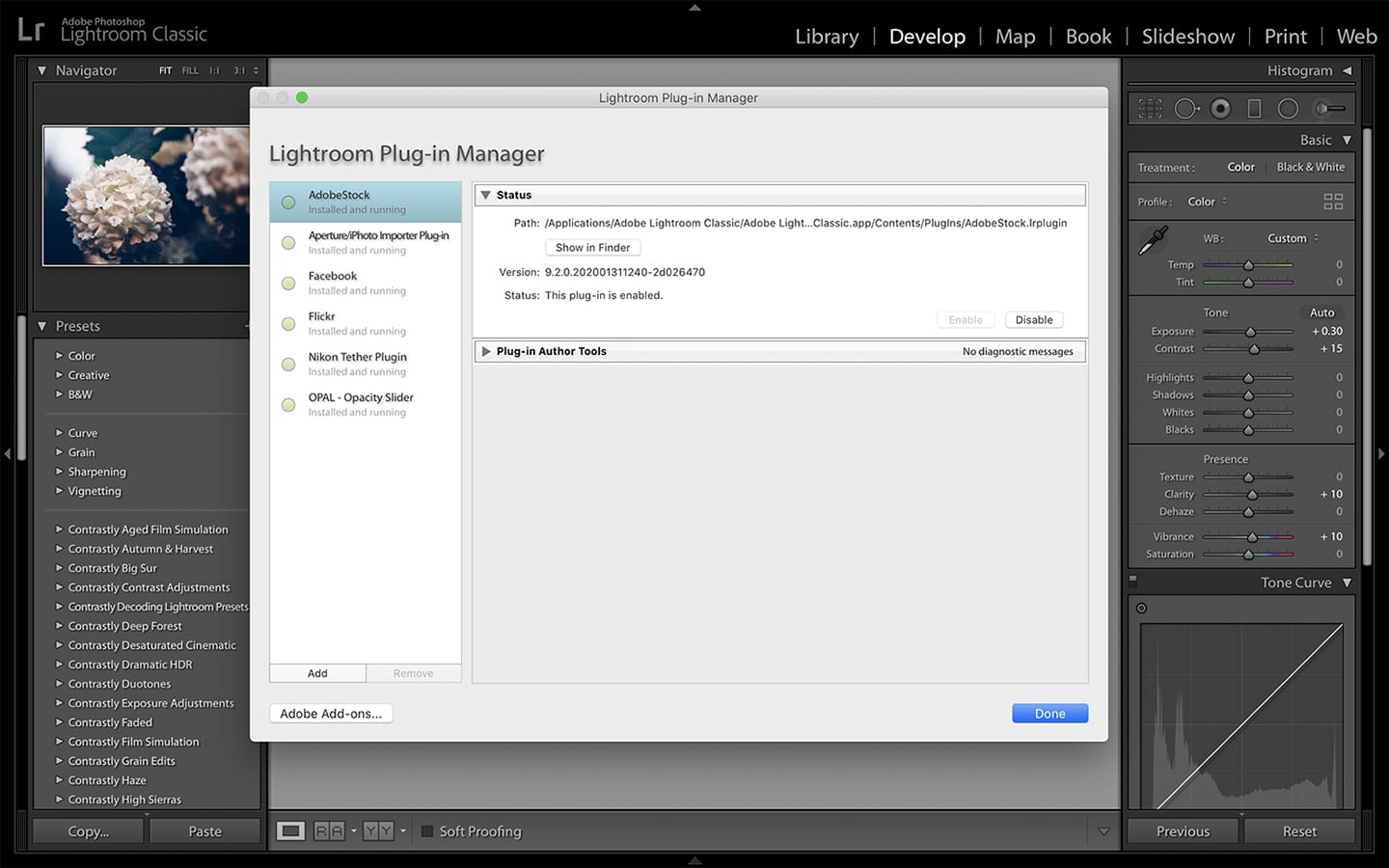Click the Exposure slider handle
Viewport: 1389px width, 868px height.
tap(1250, 332)
